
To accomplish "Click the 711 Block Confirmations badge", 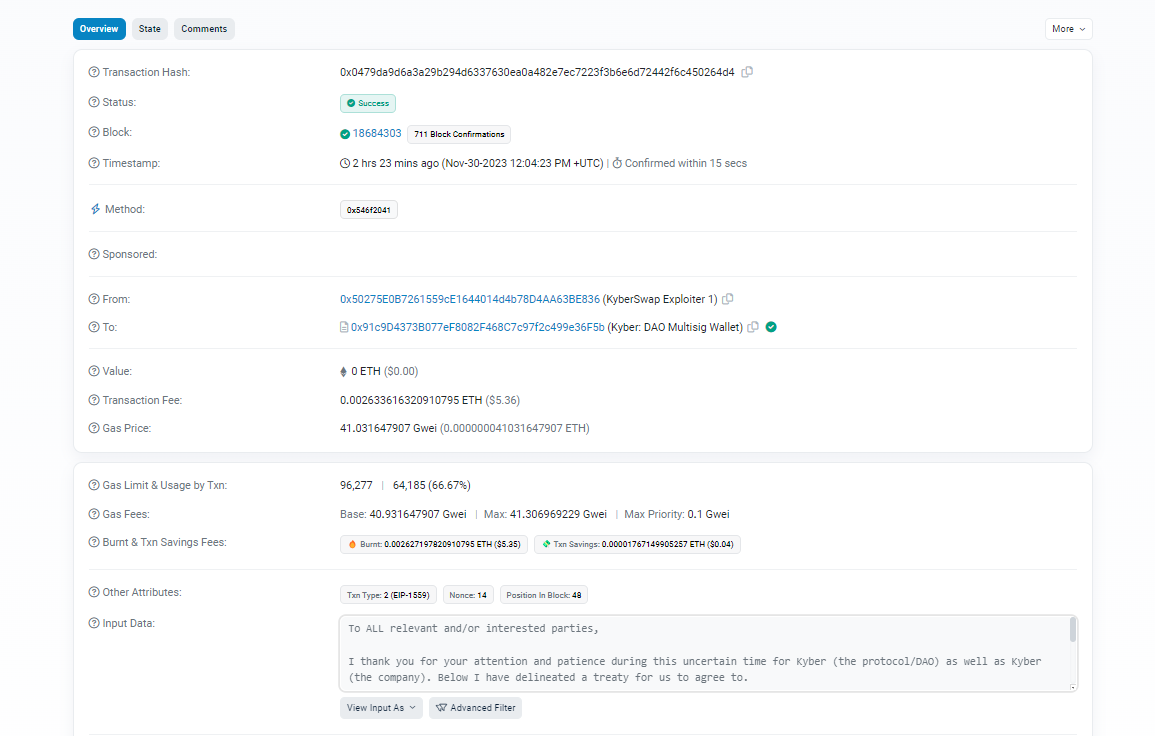I will [x=459, y=134].
